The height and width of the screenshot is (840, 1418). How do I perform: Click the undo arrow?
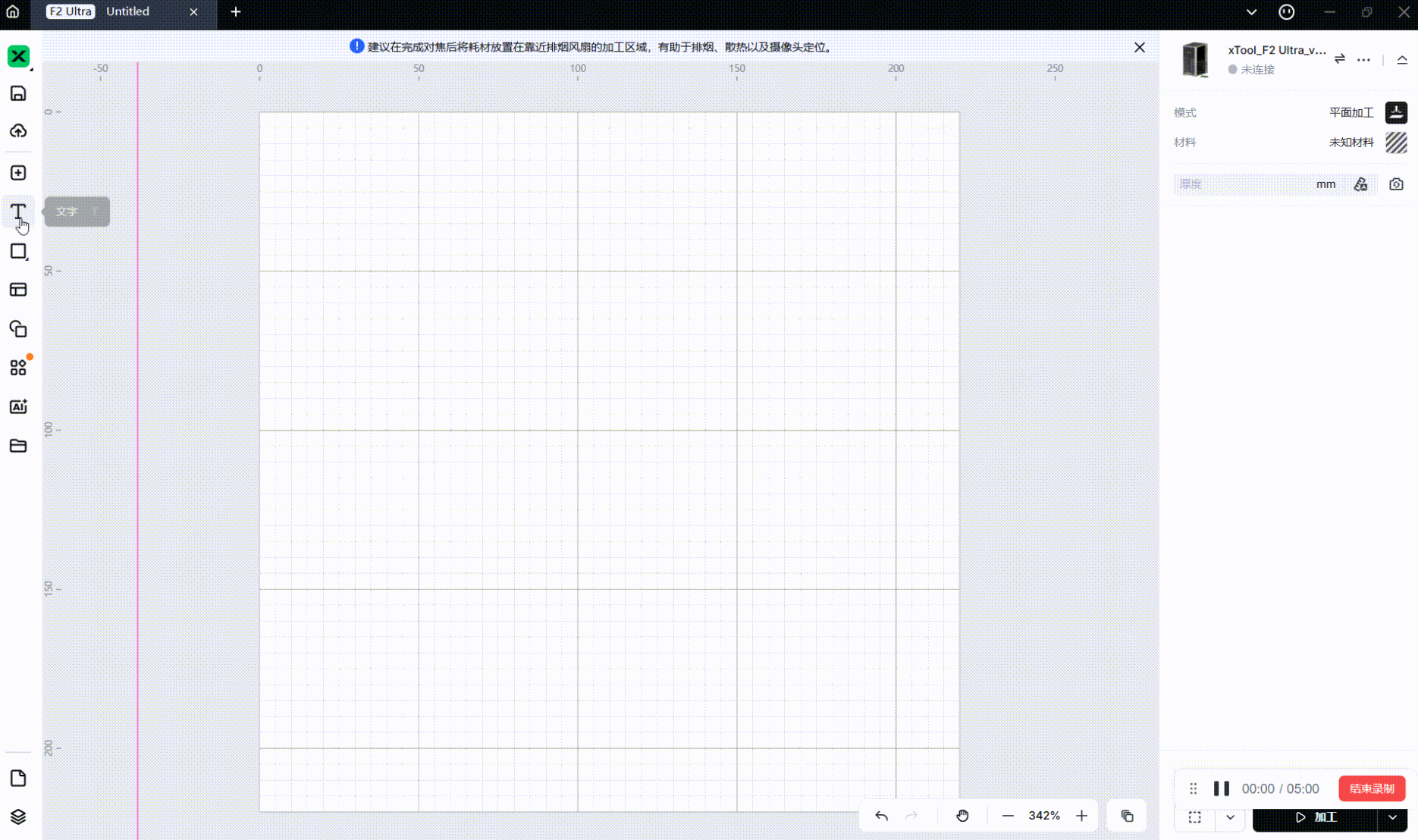coord(881,816)
